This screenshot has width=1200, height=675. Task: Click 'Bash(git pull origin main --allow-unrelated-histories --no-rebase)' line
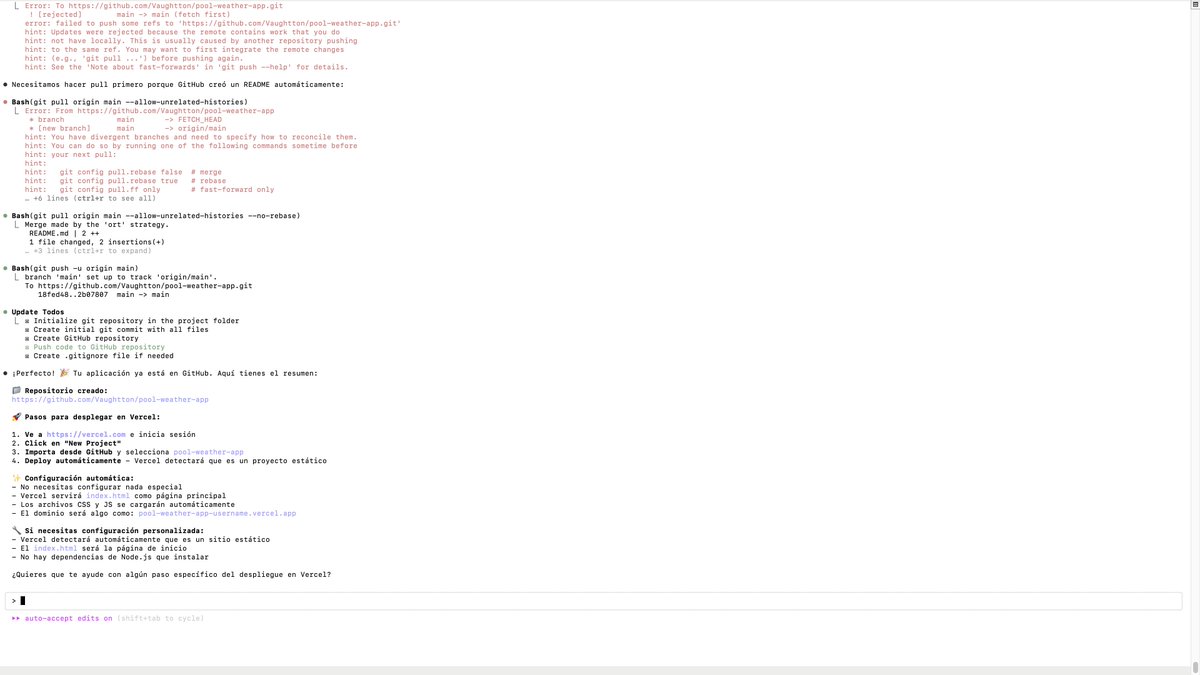tap(156, 215)
